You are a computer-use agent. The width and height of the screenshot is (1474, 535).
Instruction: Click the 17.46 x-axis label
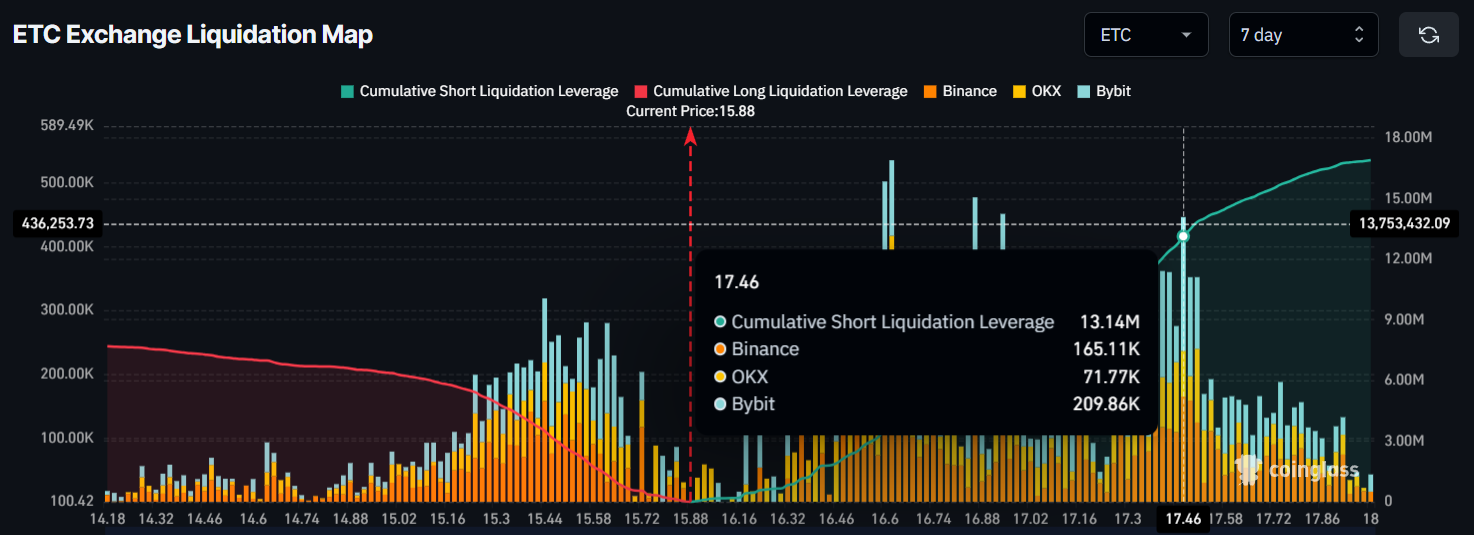1183,519
